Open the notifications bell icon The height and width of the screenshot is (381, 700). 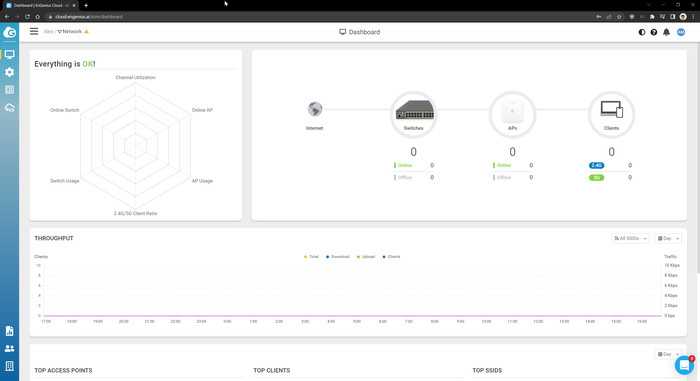pos(666,32)
